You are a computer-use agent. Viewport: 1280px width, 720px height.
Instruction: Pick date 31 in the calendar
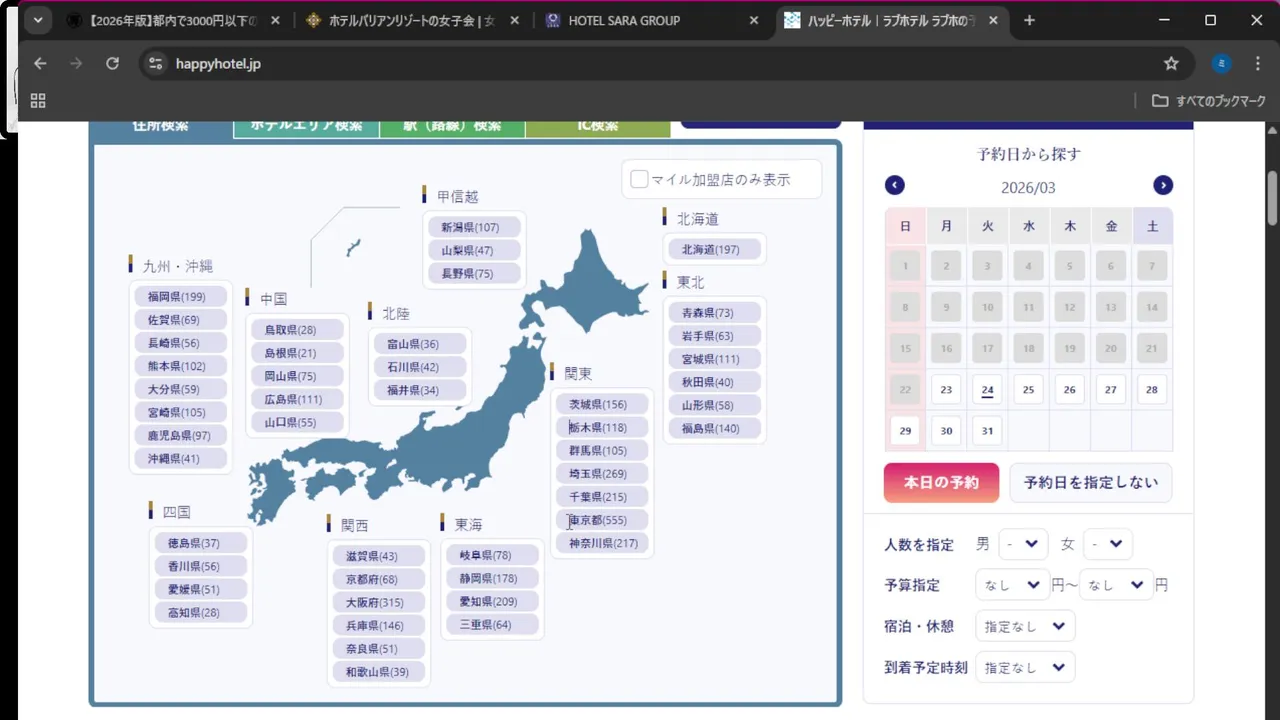(987, 431)
